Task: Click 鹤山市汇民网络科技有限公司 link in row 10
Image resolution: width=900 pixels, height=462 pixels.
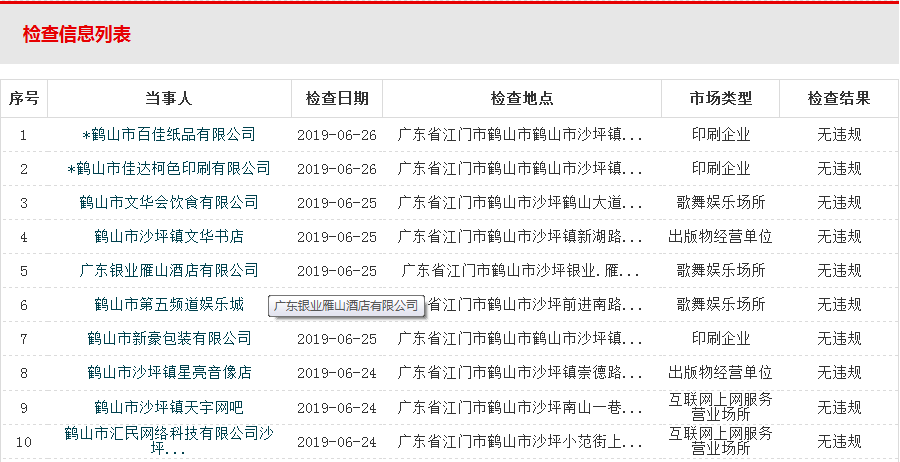Action: point(169,433)
